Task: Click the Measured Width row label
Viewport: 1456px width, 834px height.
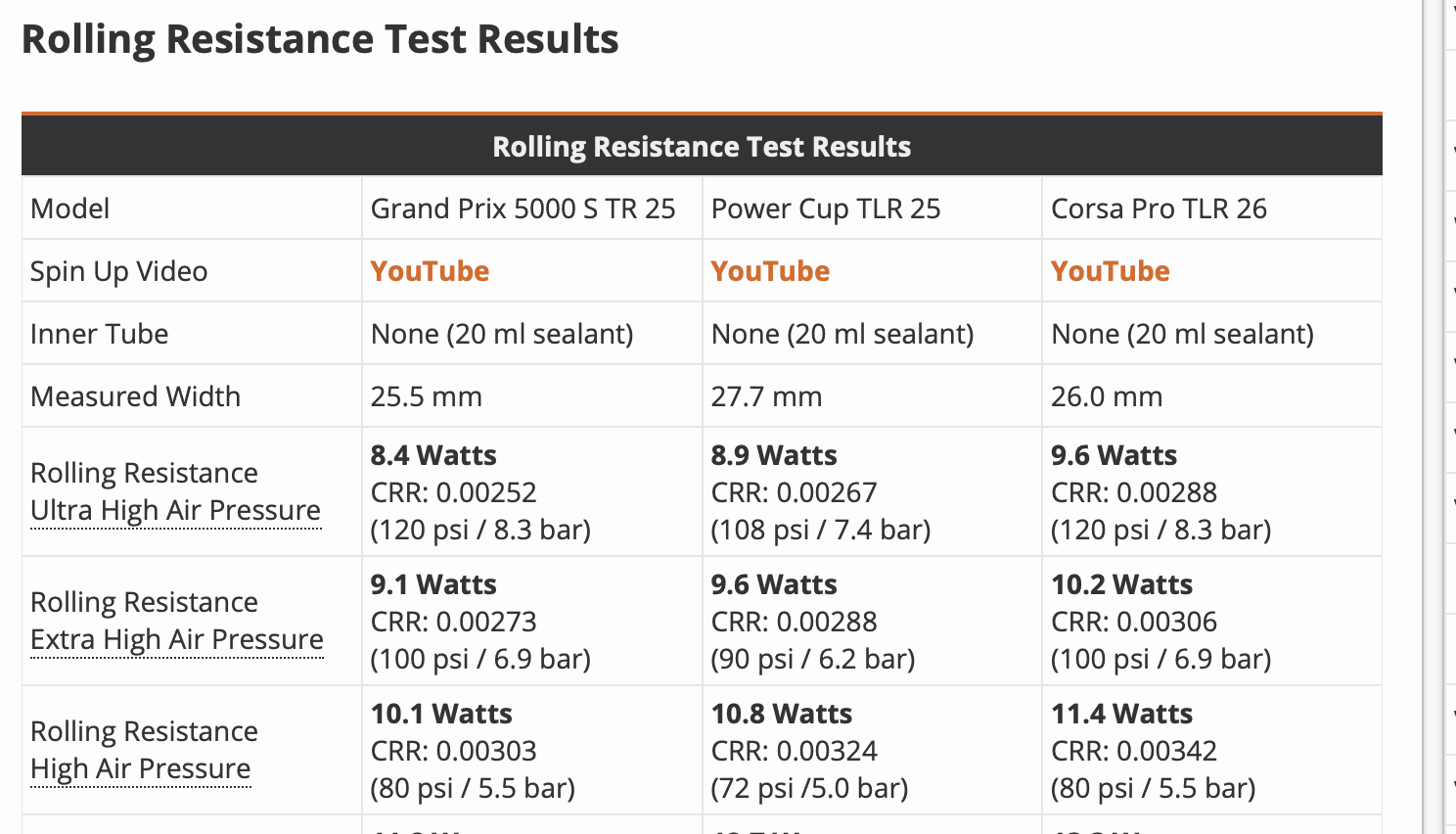Action: click(135, 396)
